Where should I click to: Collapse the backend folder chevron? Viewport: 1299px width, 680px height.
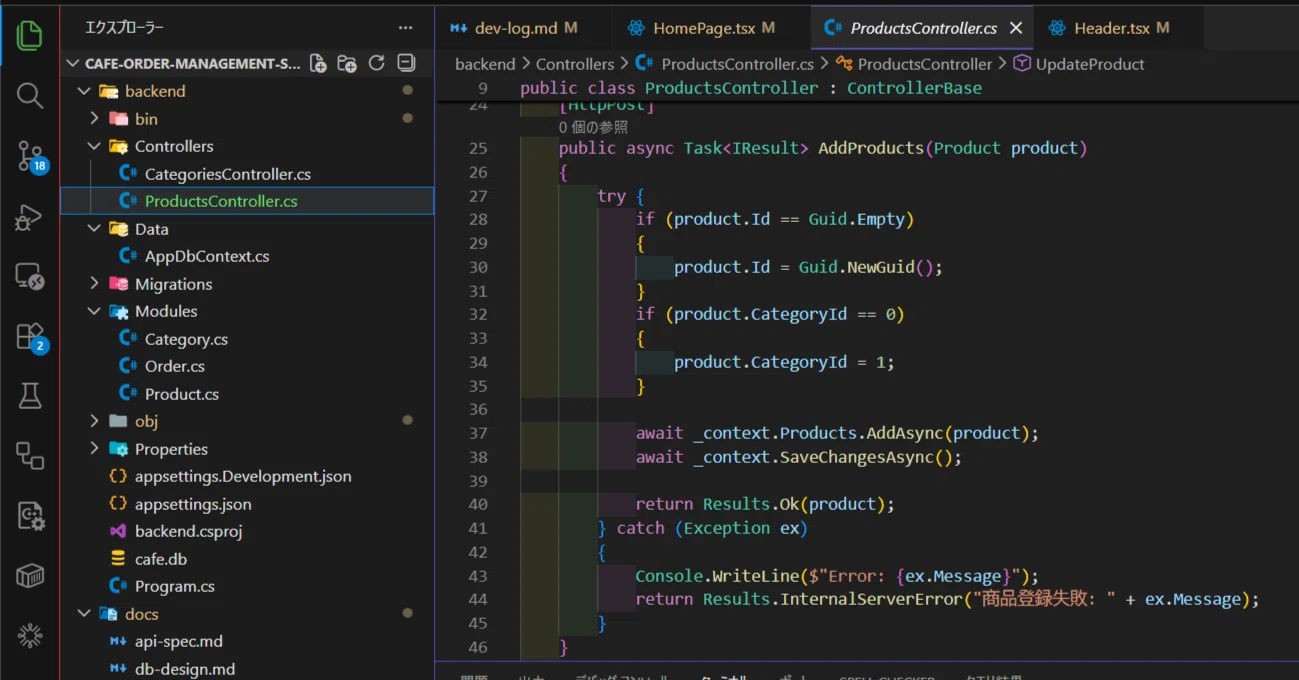point(84,91)
